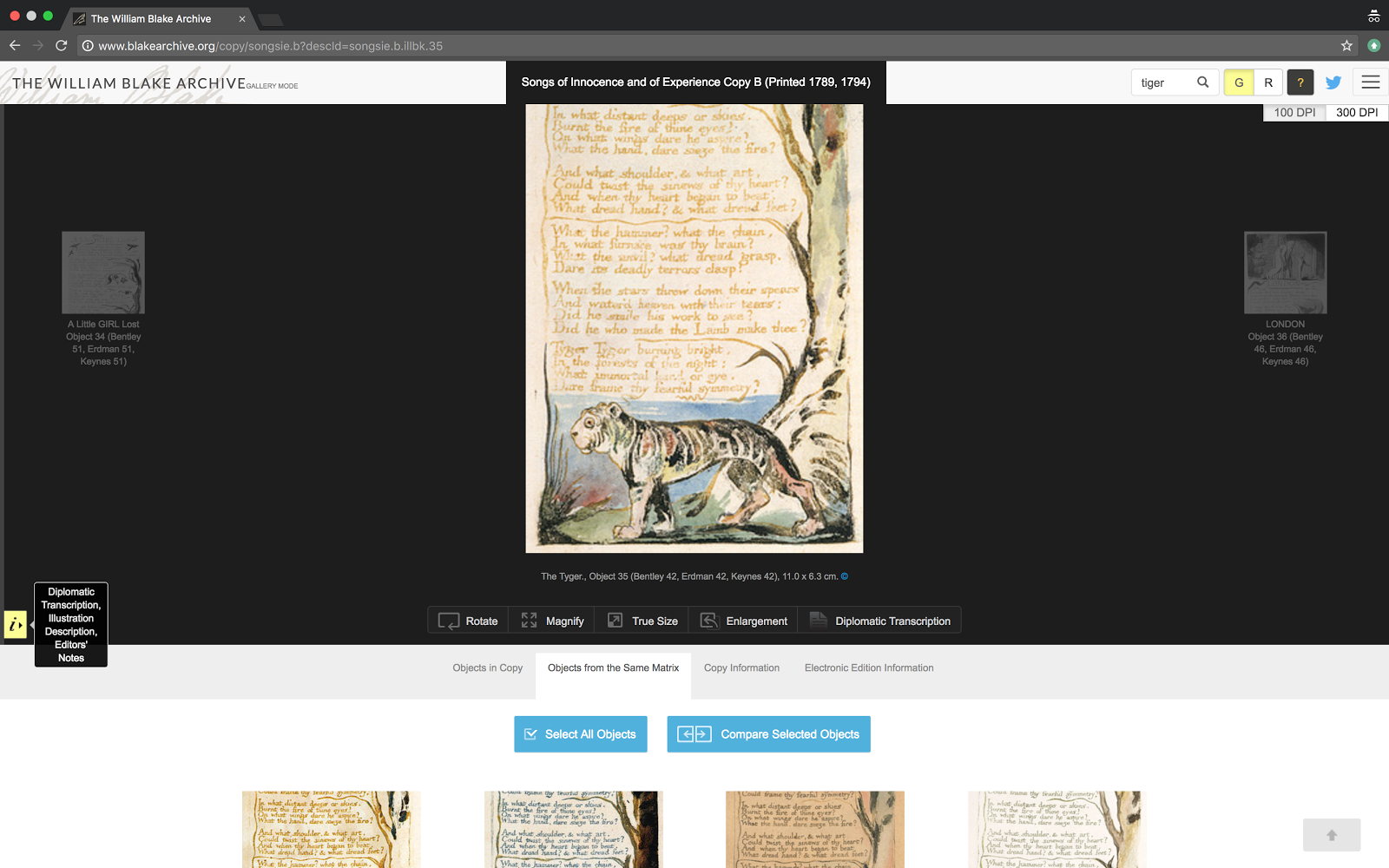Click The William Blake Archive logo
This screenshot has width=1389, height=868.
[129, 83]
